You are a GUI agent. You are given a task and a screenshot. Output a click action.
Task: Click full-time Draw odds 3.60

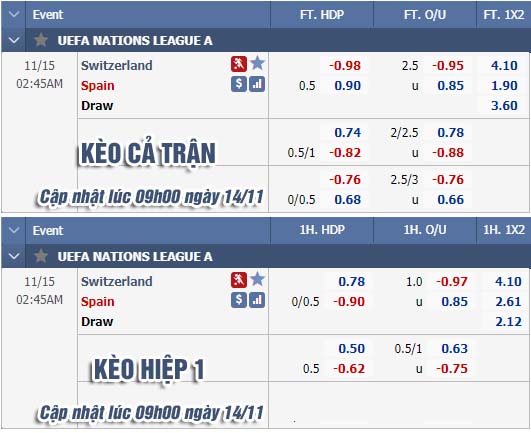tap(504, 106)
